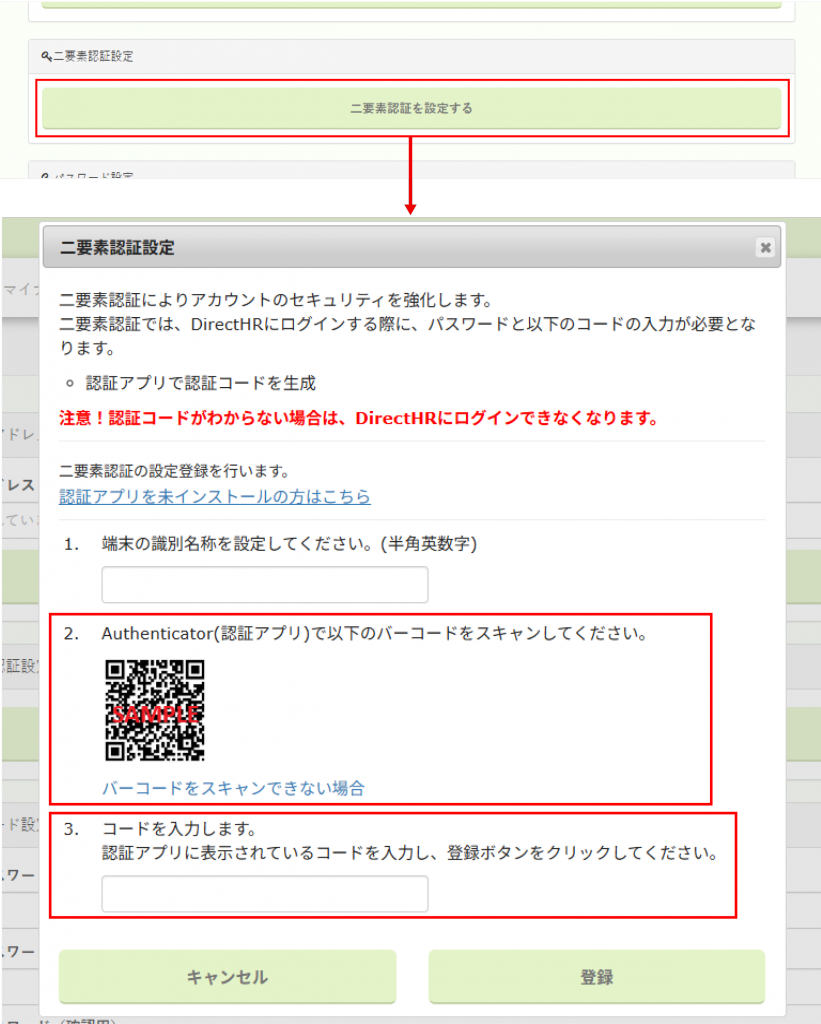Click the authentication code input under step 3

point(264,893)
